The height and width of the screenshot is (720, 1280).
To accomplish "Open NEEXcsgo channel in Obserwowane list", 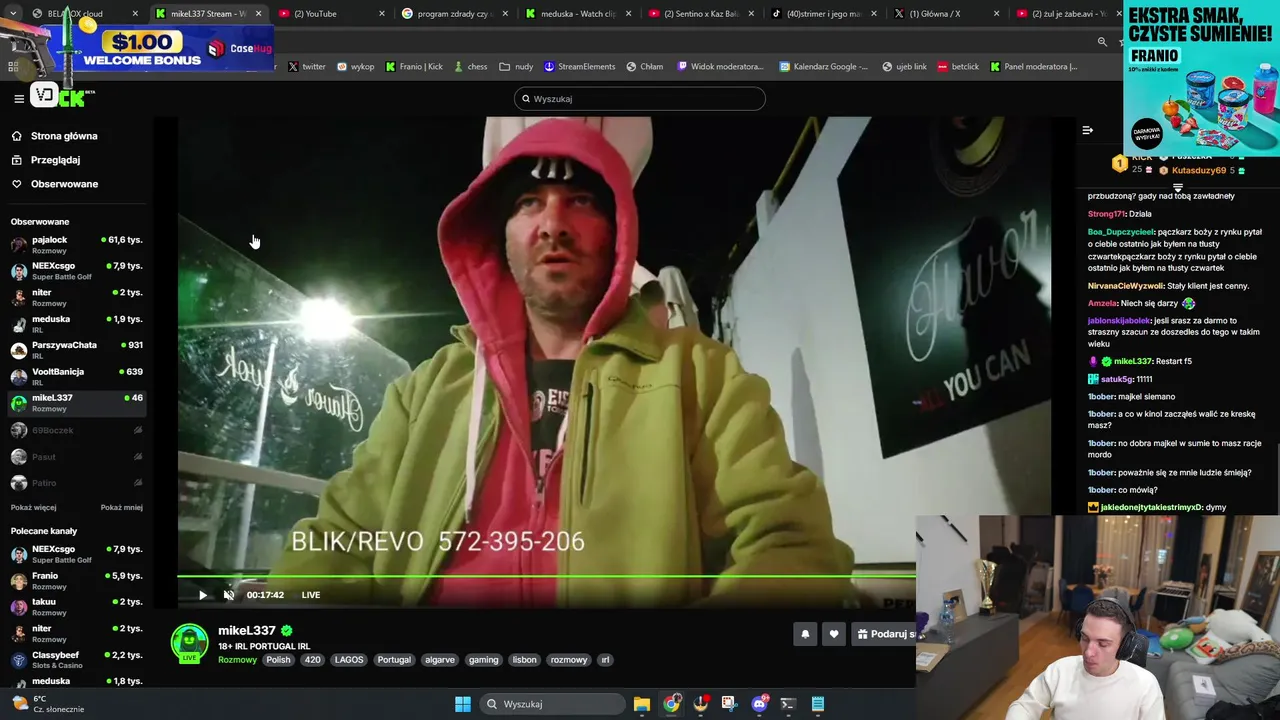I will 77,271.
